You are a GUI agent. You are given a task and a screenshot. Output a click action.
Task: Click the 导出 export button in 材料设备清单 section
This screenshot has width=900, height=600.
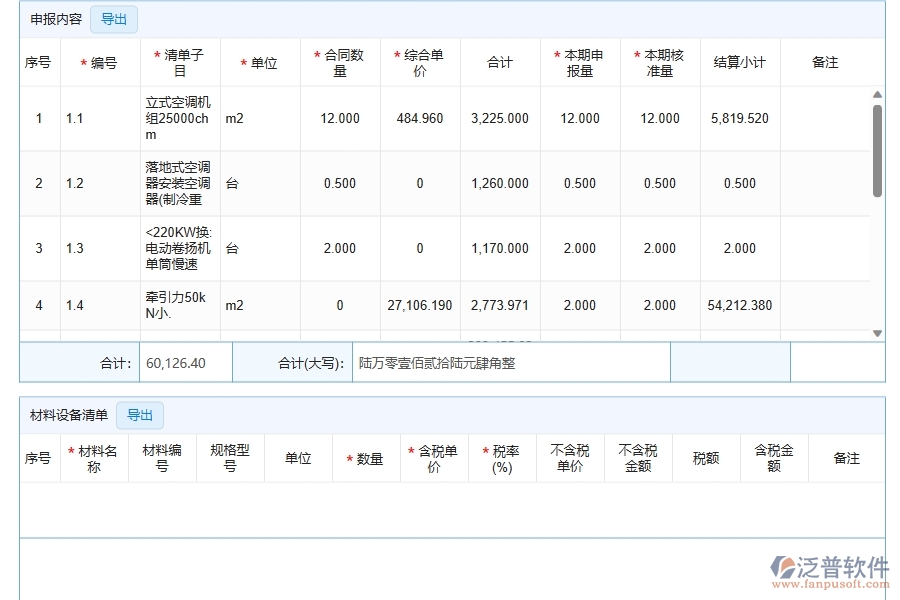point(140,415)
